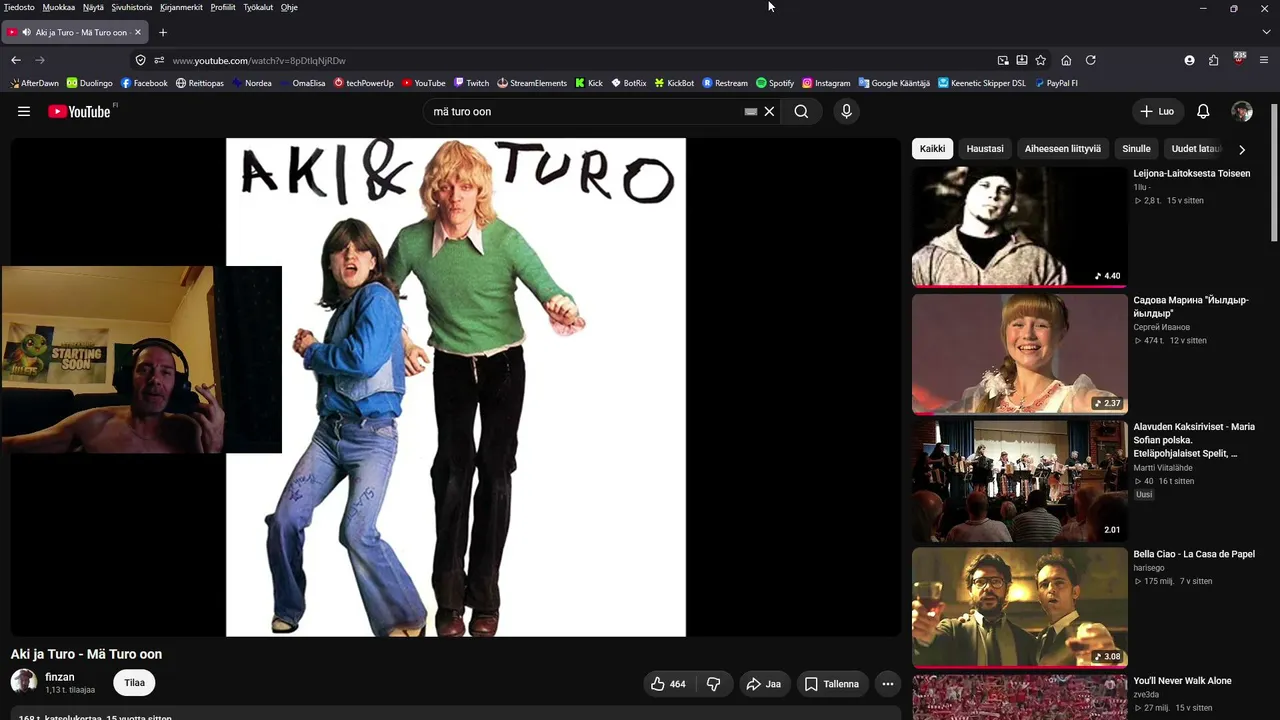The width and height of the screenshot is (1280, 720).
Task: Open the Työkalut menu
Action: (x=258, y=7)
